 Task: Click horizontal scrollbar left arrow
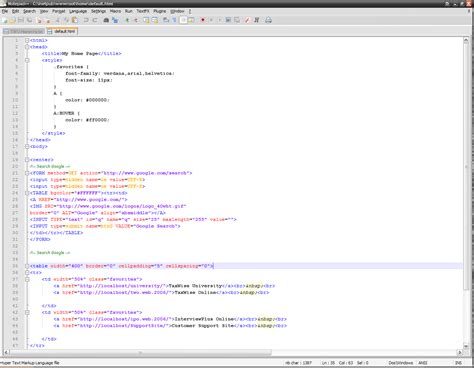pos(6,352)
